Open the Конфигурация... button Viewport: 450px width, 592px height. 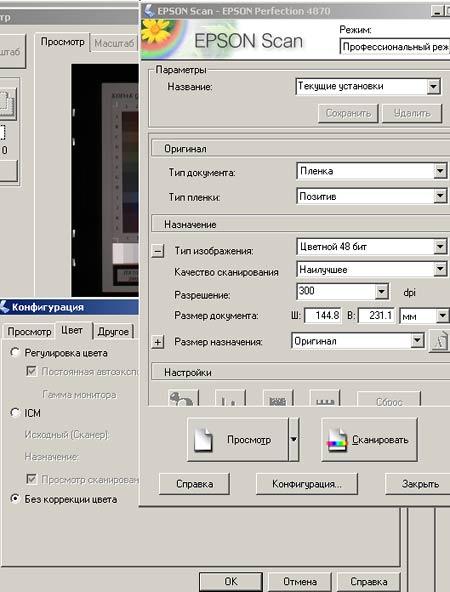[307, 484]
